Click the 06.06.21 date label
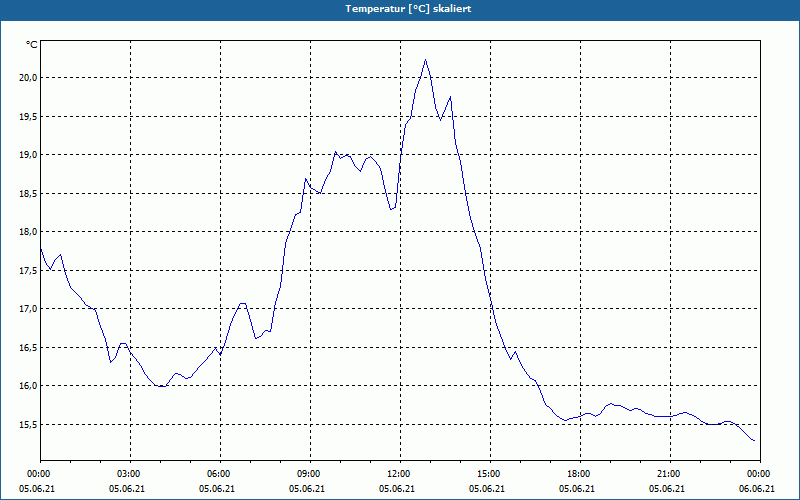The width and height of the screenshot is (800, 500). point(757,489)
